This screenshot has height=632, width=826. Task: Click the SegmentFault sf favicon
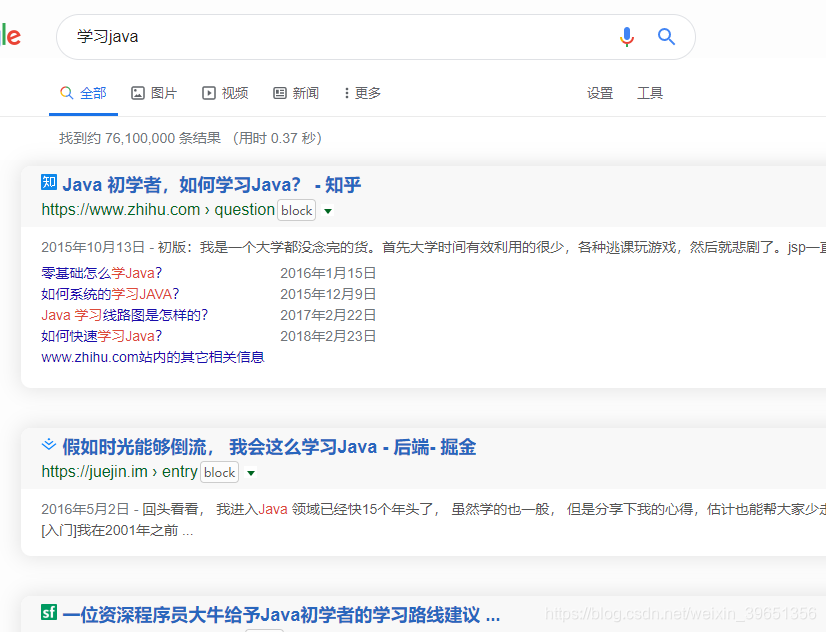pos(49,612)
